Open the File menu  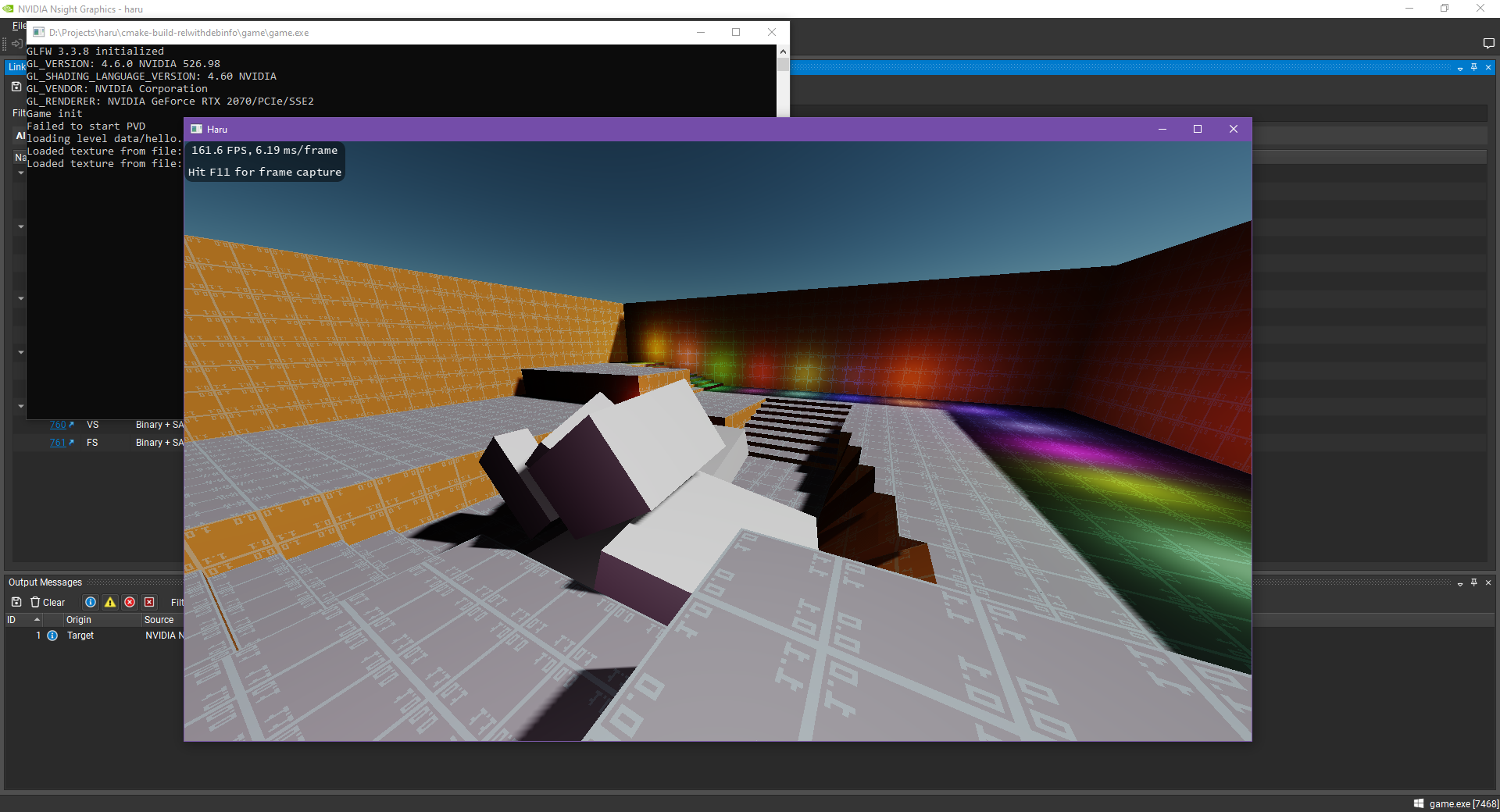coord(19,26)
